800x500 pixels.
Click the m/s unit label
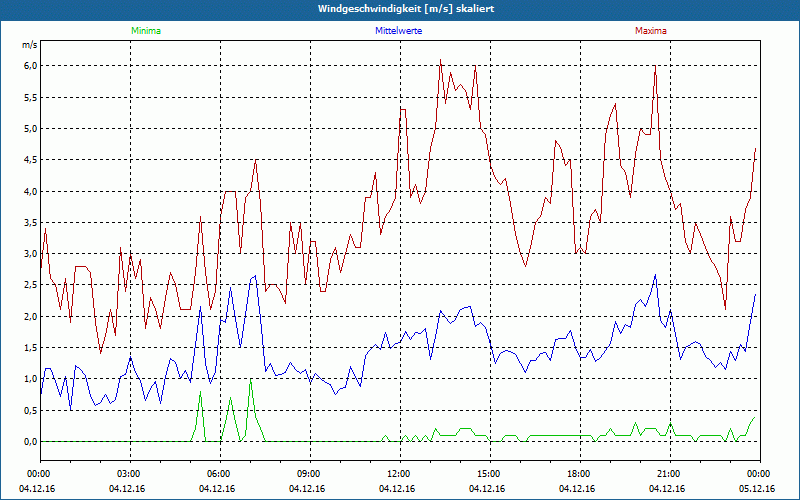(x=30, y=45)
